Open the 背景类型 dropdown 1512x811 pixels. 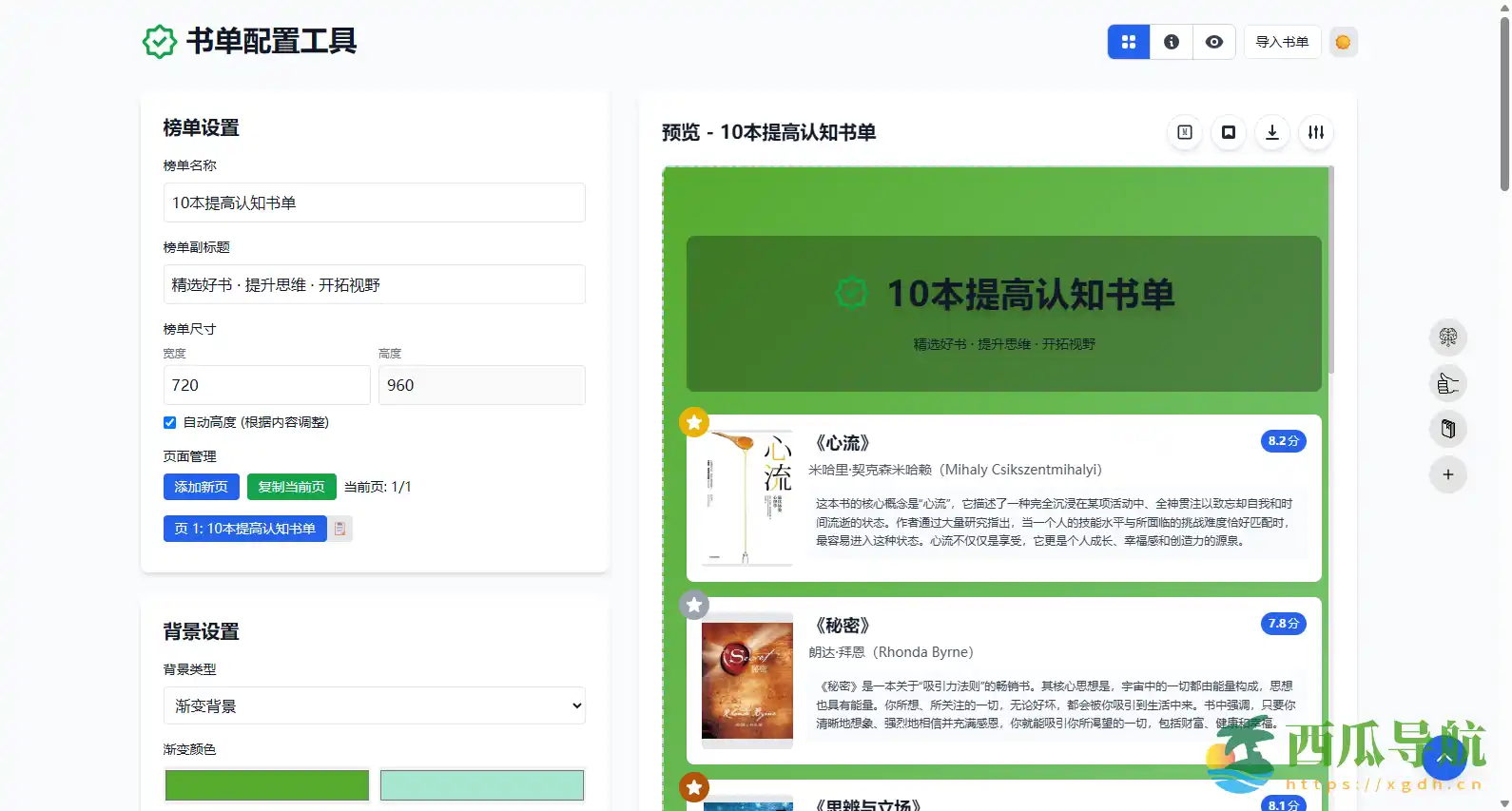(375, 705)
